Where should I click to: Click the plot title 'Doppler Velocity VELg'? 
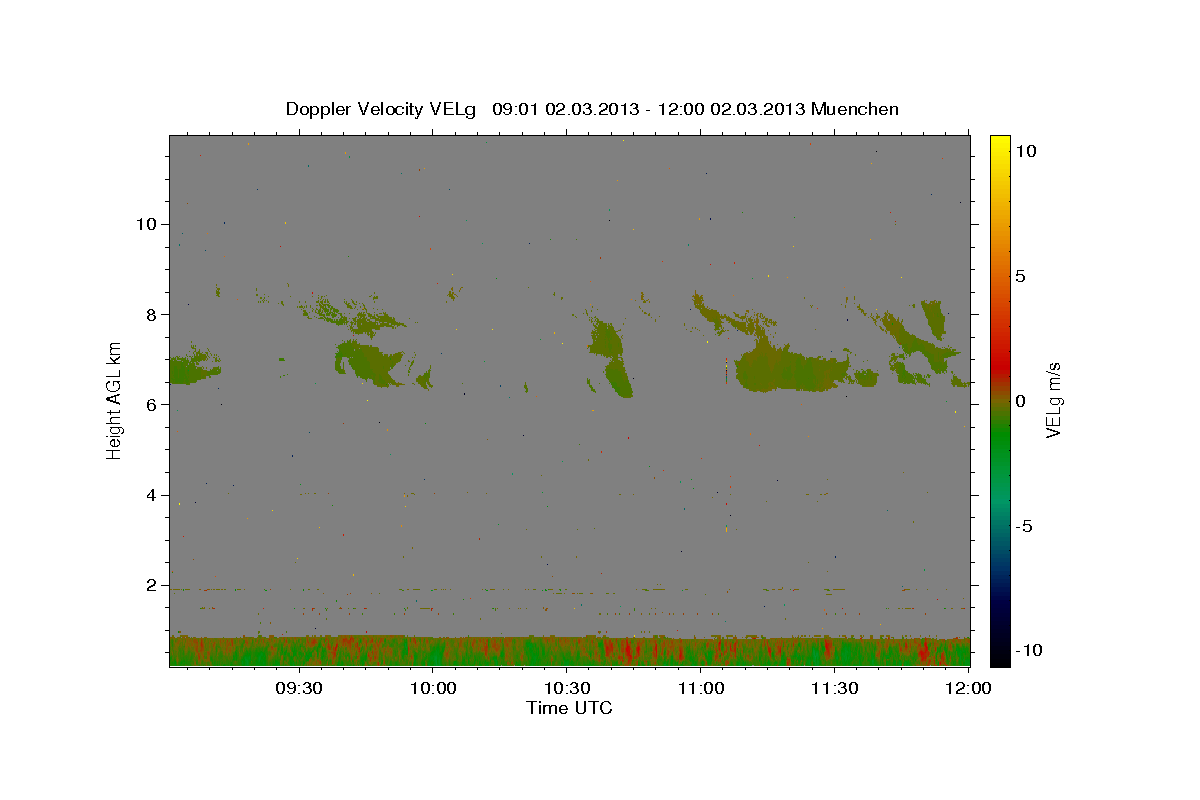381,109
